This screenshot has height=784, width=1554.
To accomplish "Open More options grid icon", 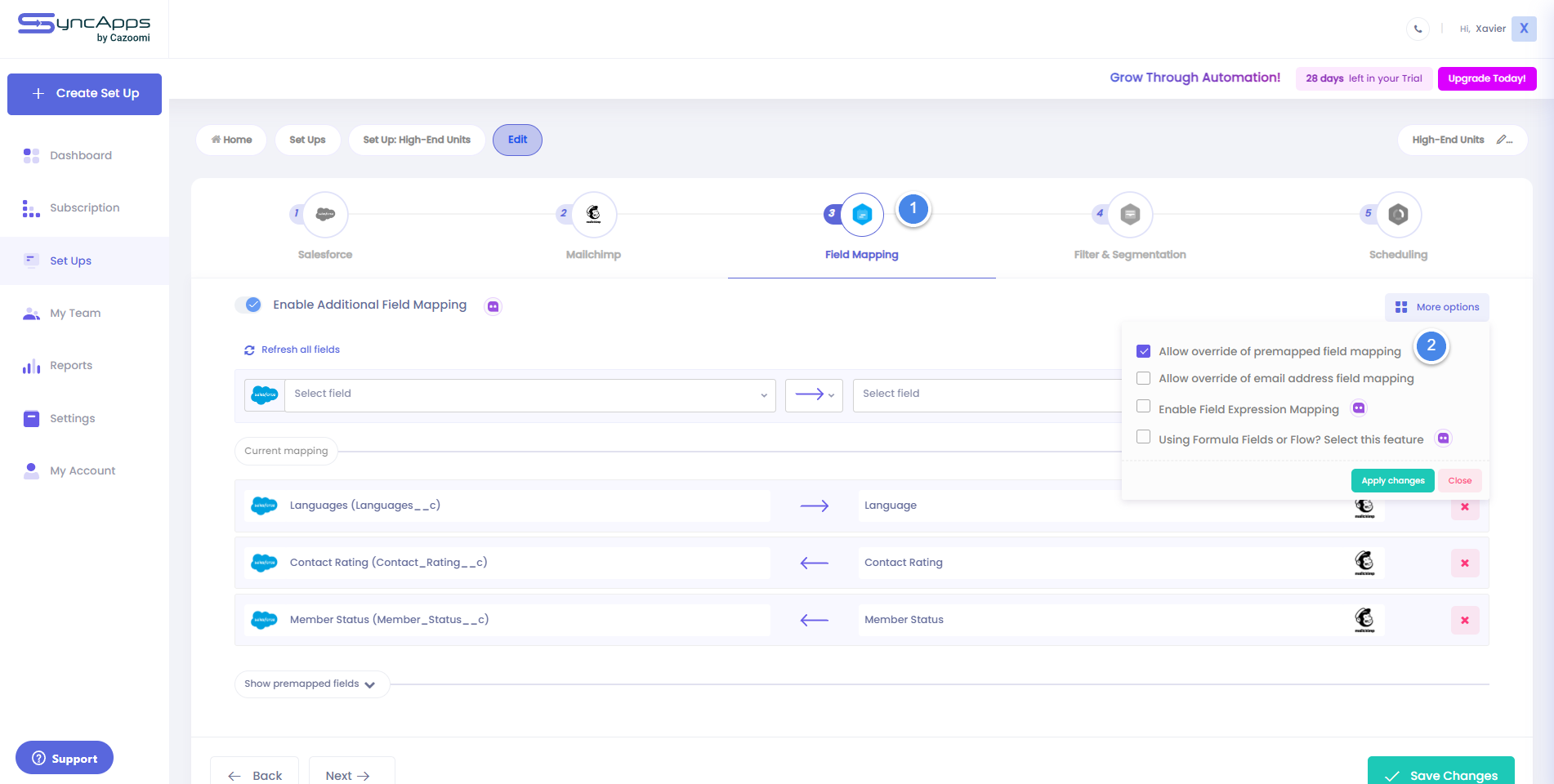I will pos(1400,306).
